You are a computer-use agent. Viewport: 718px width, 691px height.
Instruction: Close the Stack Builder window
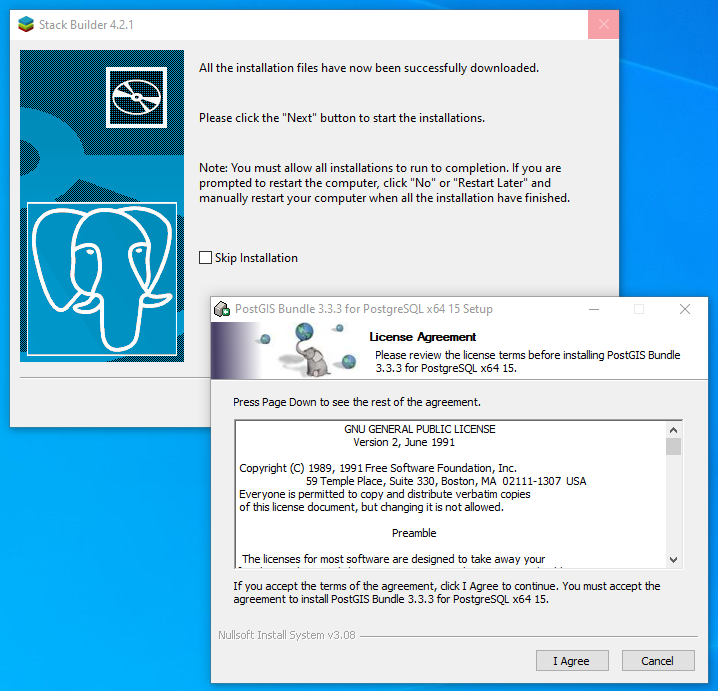[604, 24]
